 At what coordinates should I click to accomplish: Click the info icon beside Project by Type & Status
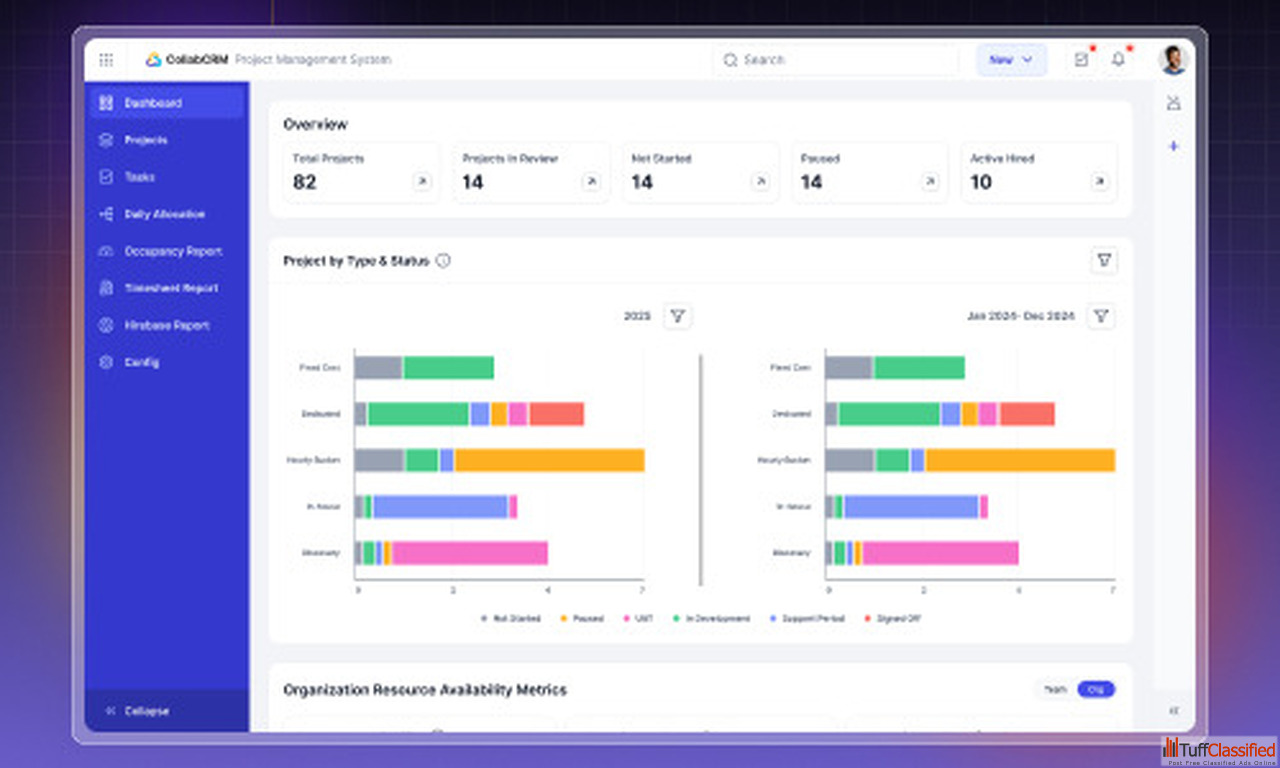click(x=443, y=261)
